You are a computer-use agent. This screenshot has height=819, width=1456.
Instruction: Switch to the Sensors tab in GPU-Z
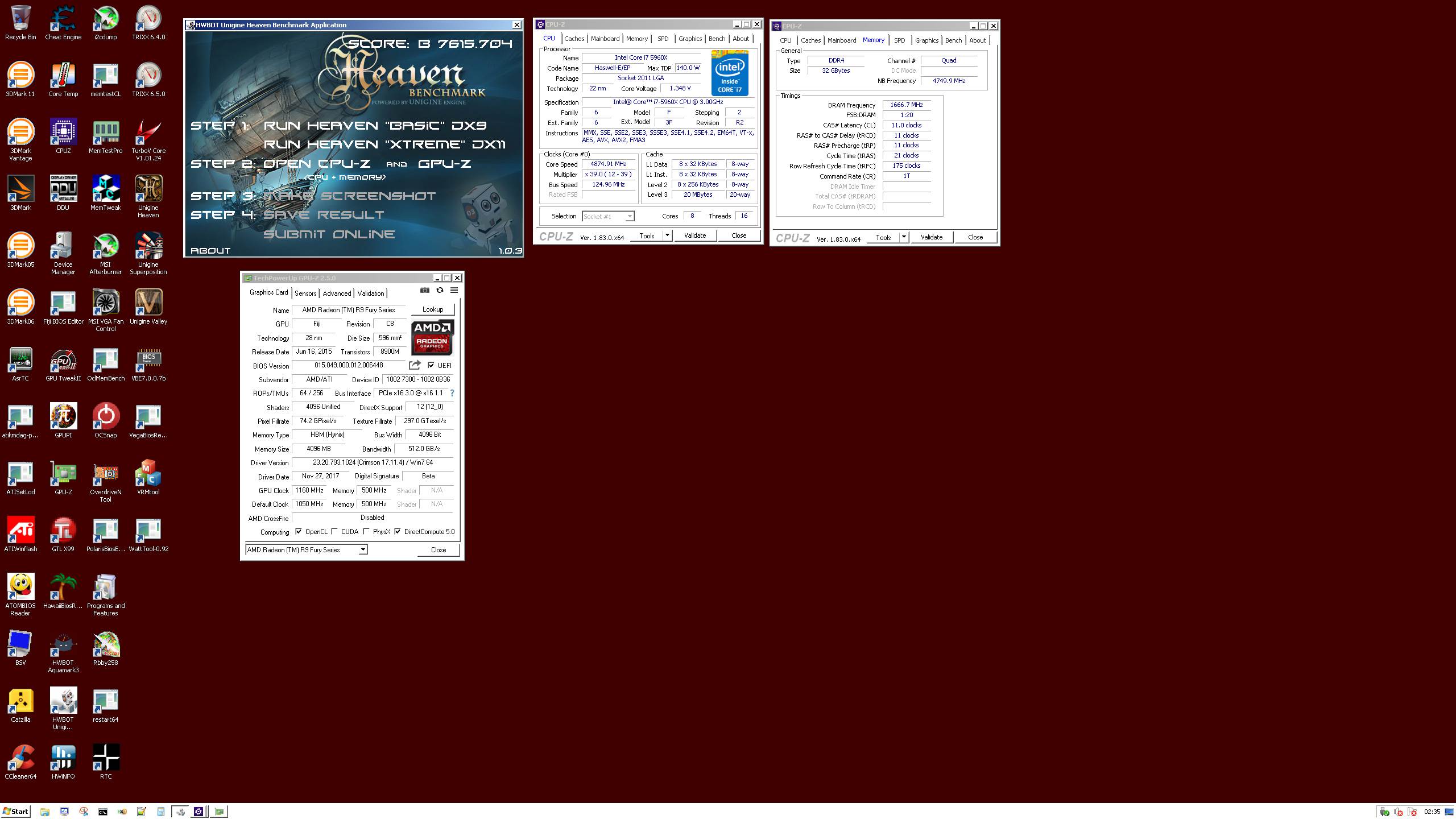point(305,293)
